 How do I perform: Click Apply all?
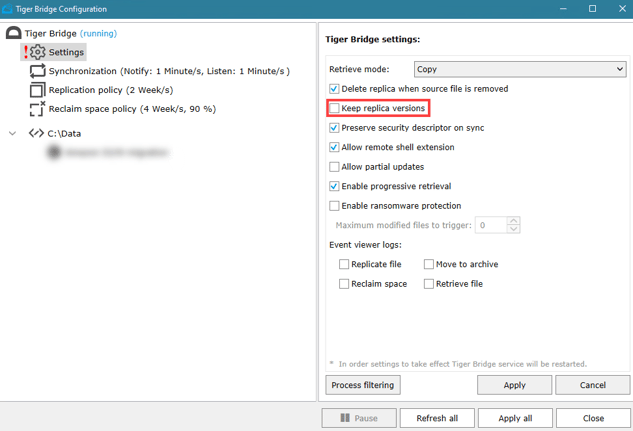coord(515,418)
